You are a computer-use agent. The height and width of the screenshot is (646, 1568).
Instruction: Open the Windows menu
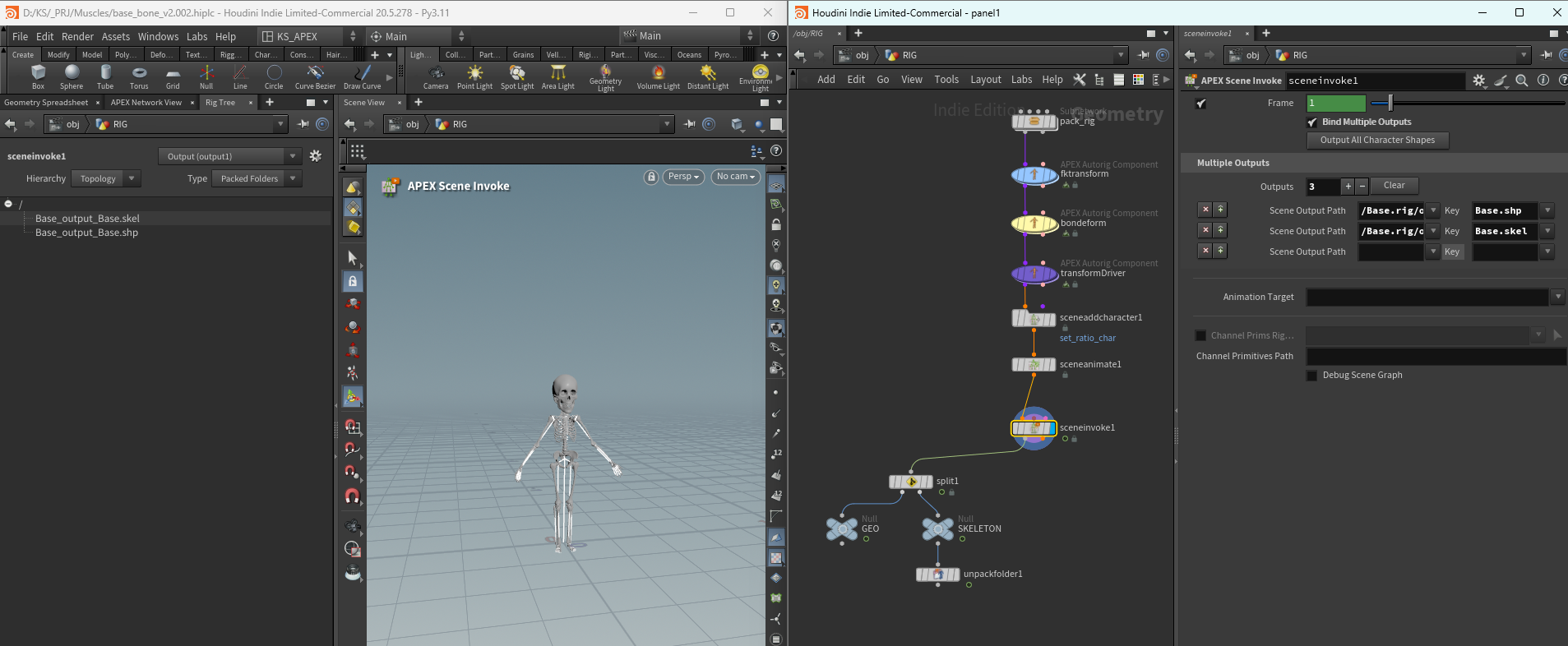tap(158, 37)
